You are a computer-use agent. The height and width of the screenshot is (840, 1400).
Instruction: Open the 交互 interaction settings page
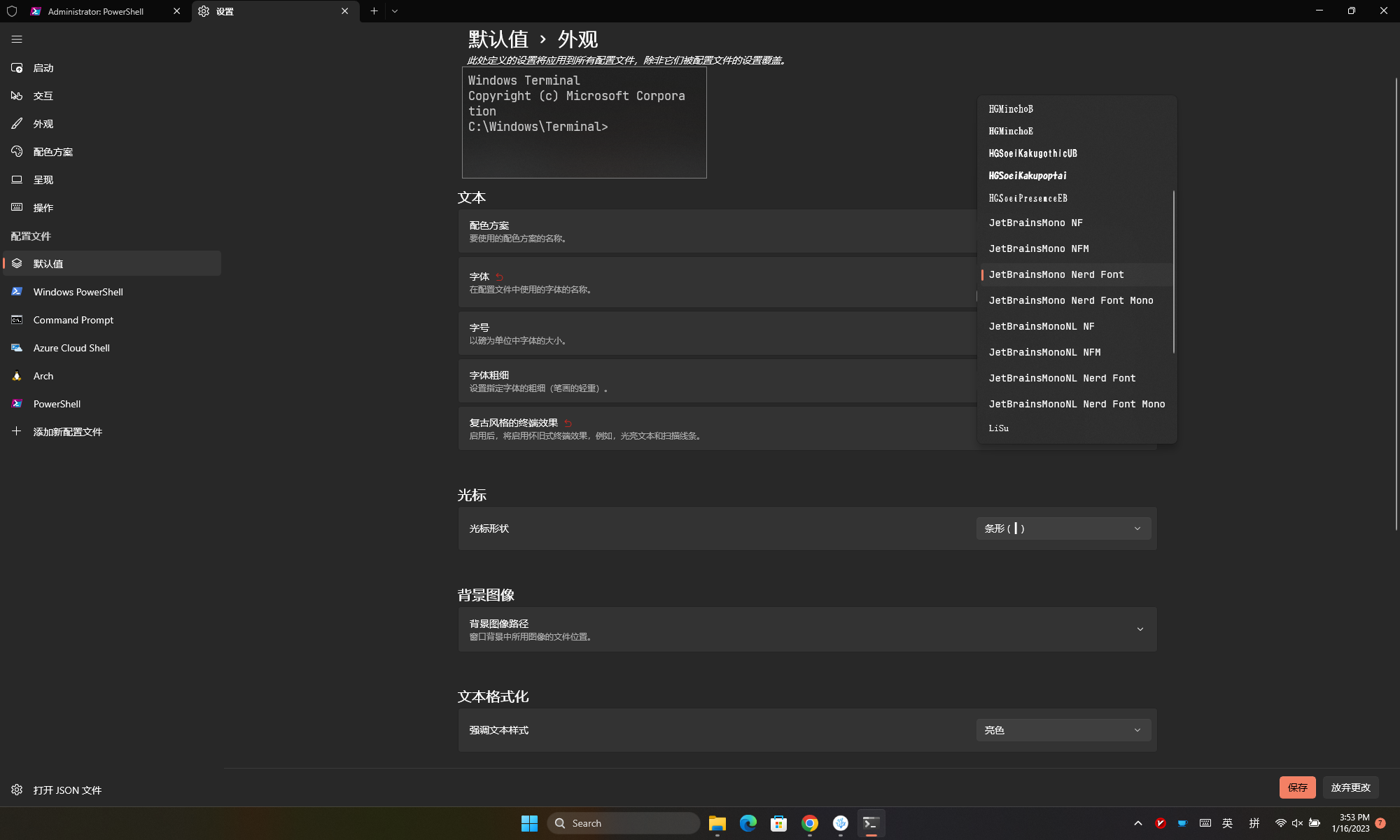tap(112, 96)
